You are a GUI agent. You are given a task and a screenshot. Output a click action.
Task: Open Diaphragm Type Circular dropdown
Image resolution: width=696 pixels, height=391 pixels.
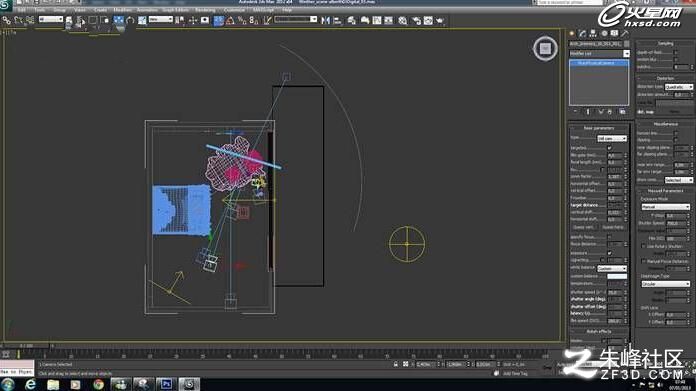(x=665, y=284)
